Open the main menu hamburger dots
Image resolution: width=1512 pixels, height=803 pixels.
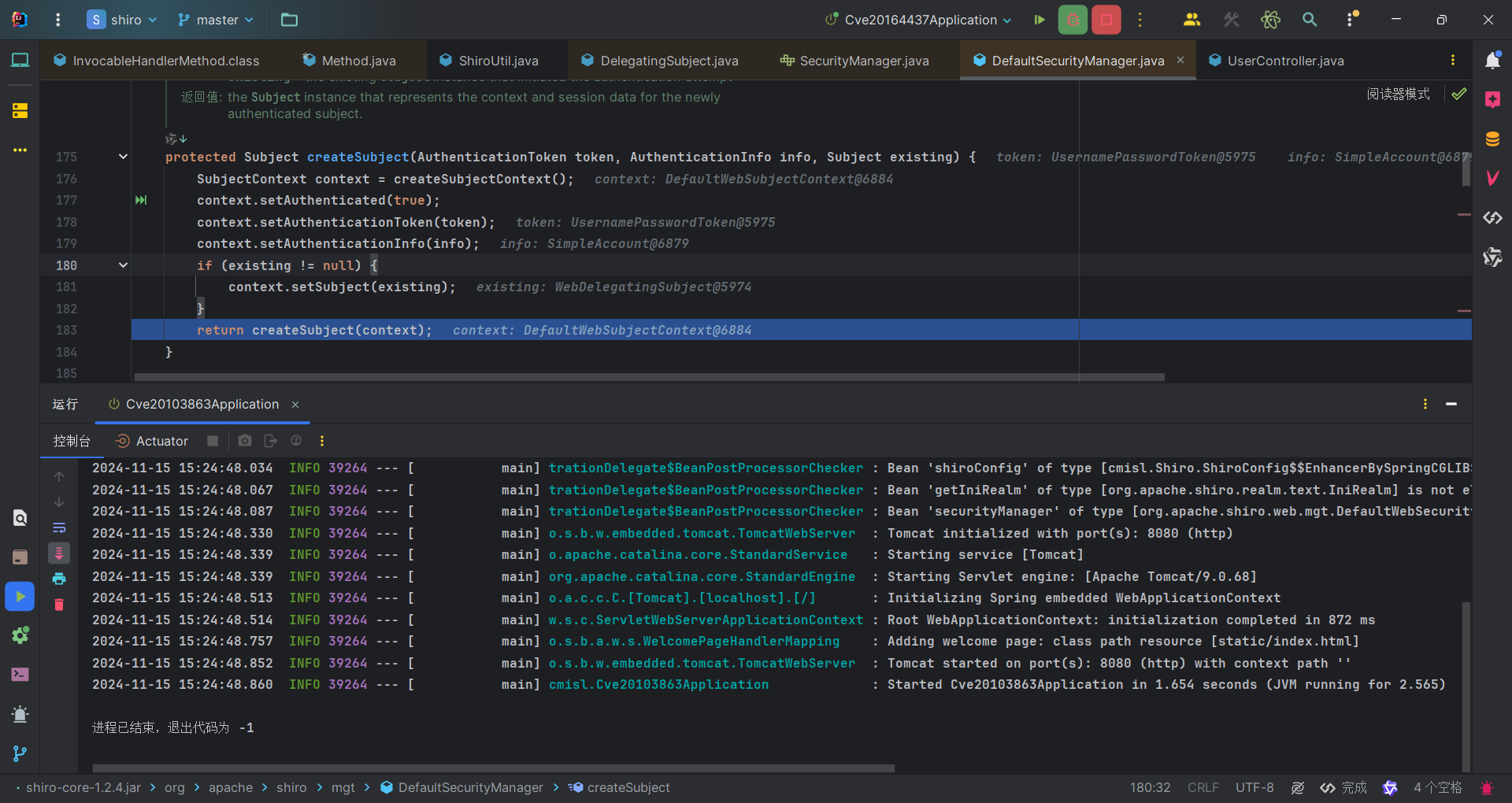point(57,20)
